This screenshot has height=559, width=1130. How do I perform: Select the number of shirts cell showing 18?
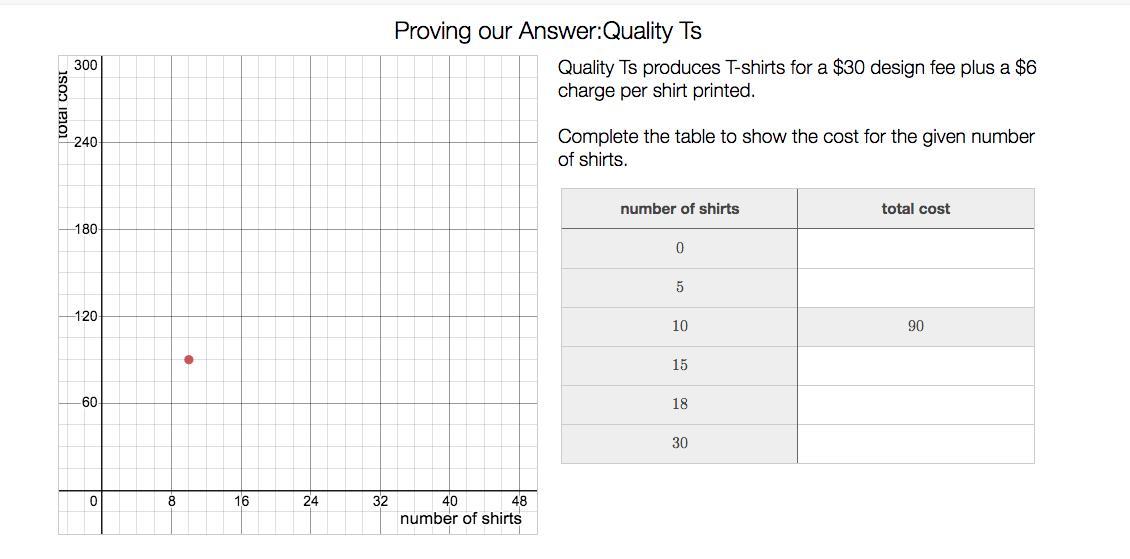[680, 405]
